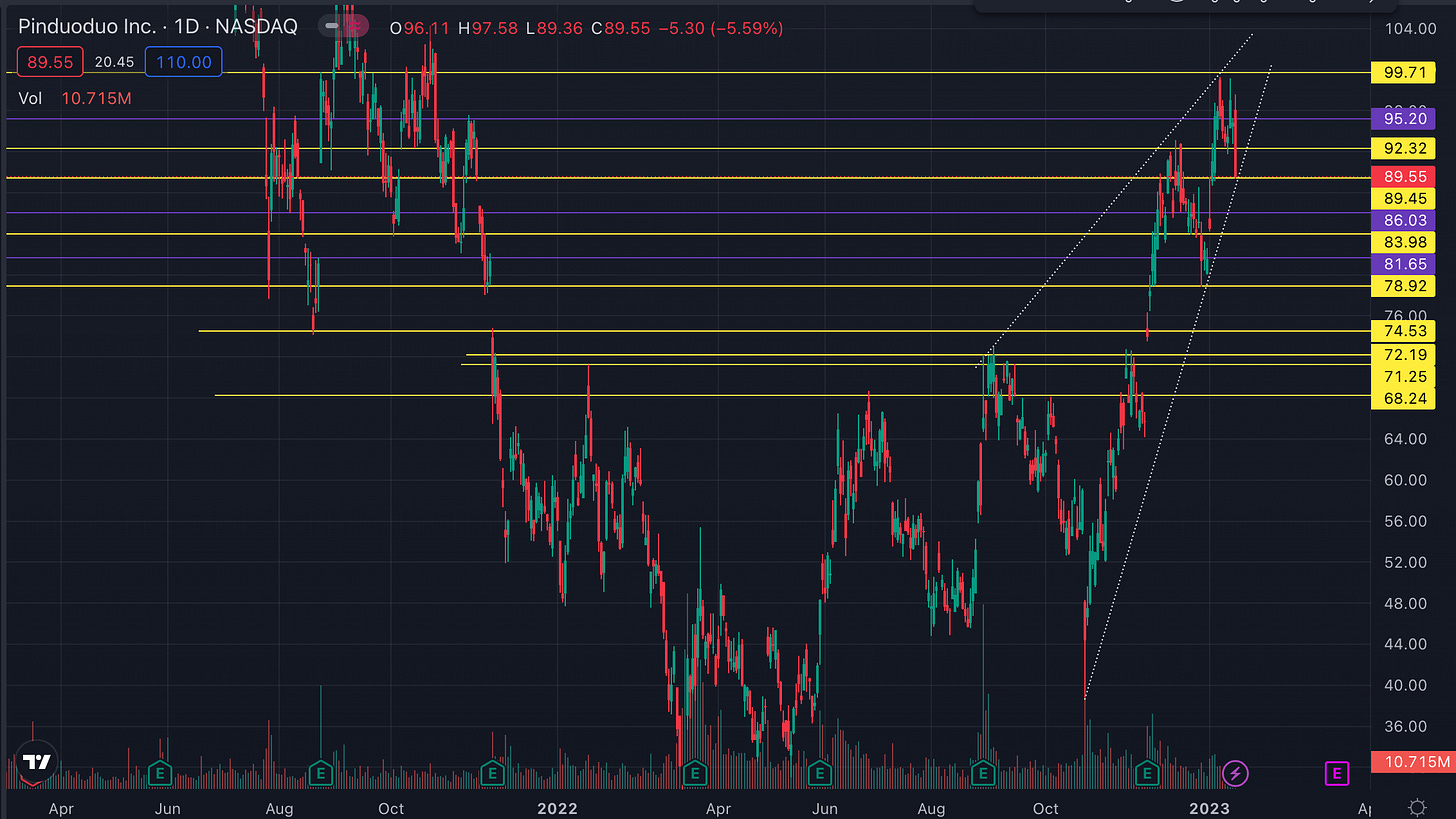Open the March 2022 earnings marker
The image size is (1456, 819).
(694, 773)
